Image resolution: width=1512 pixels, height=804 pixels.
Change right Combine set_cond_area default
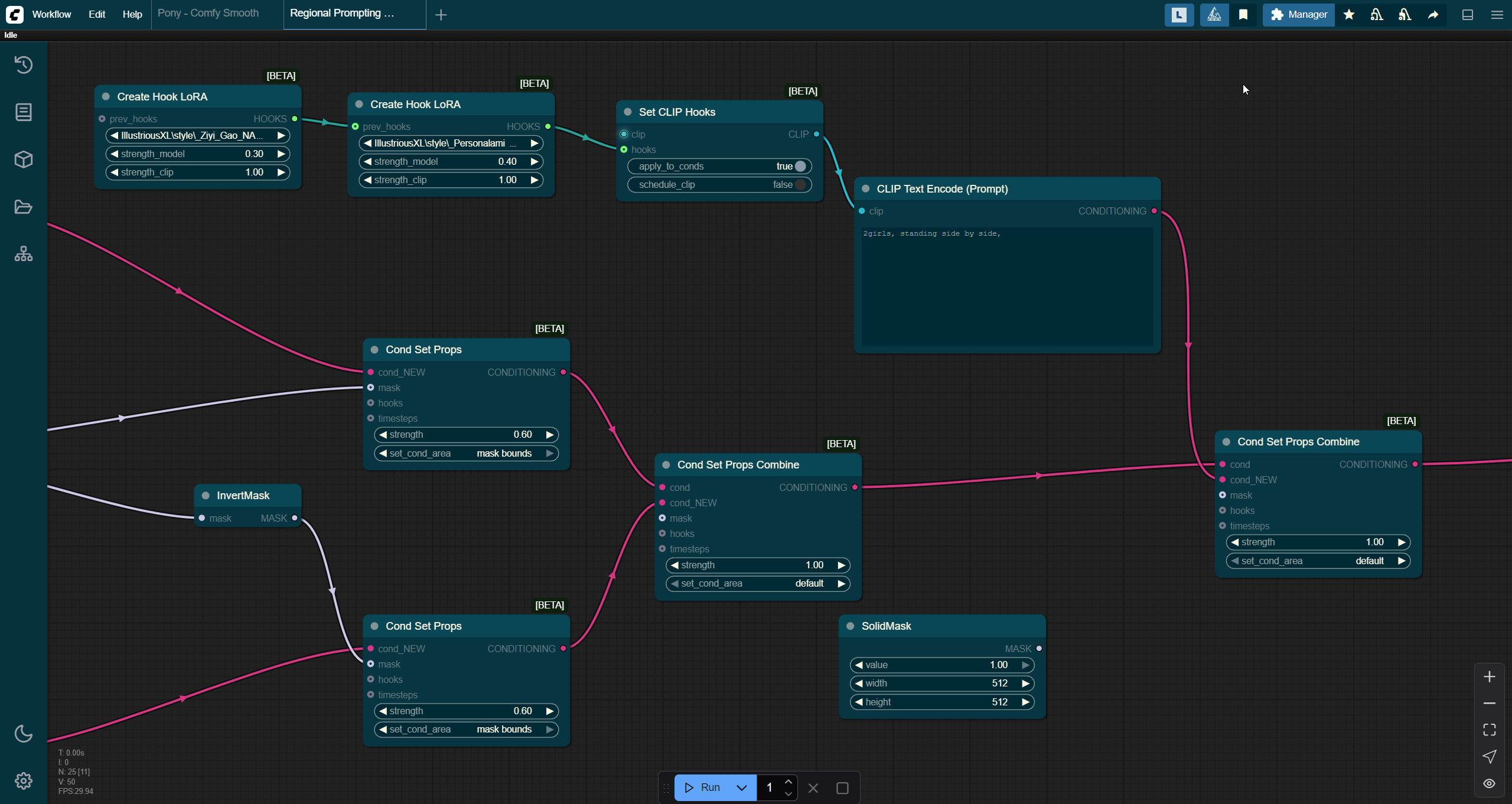pyautogui.click(x=1318, y=561)
